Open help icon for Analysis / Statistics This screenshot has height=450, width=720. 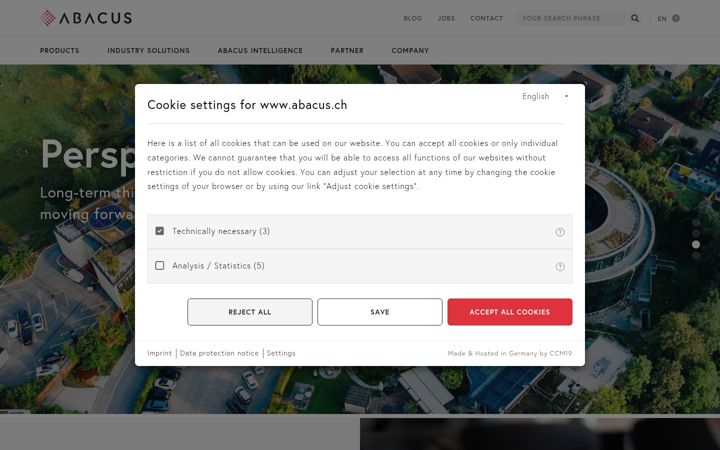pos(560,266)
